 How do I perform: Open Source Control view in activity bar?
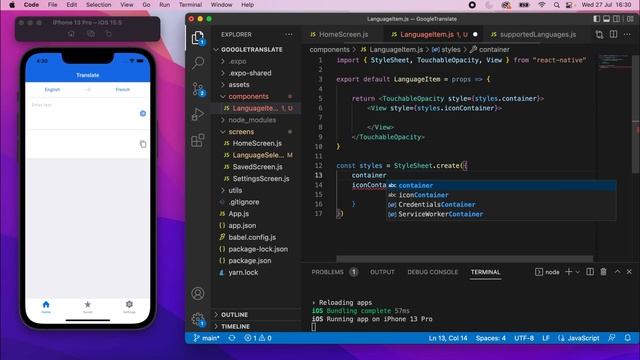[198, 89]
